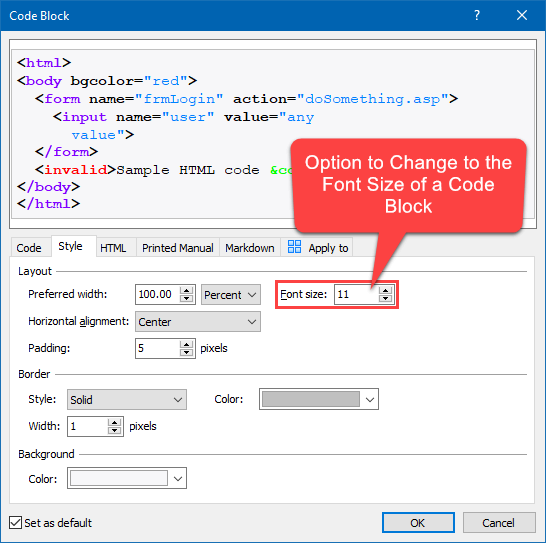
Task: Expand the Background Color dropdown arrow
Action: tap(178, 479)
